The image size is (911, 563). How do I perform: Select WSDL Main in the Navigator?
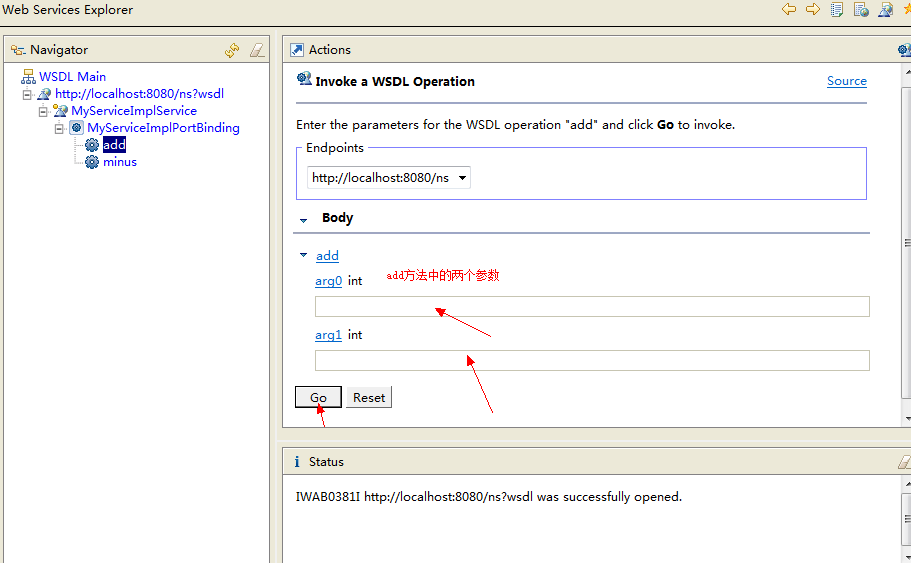(x=72, y=77)
